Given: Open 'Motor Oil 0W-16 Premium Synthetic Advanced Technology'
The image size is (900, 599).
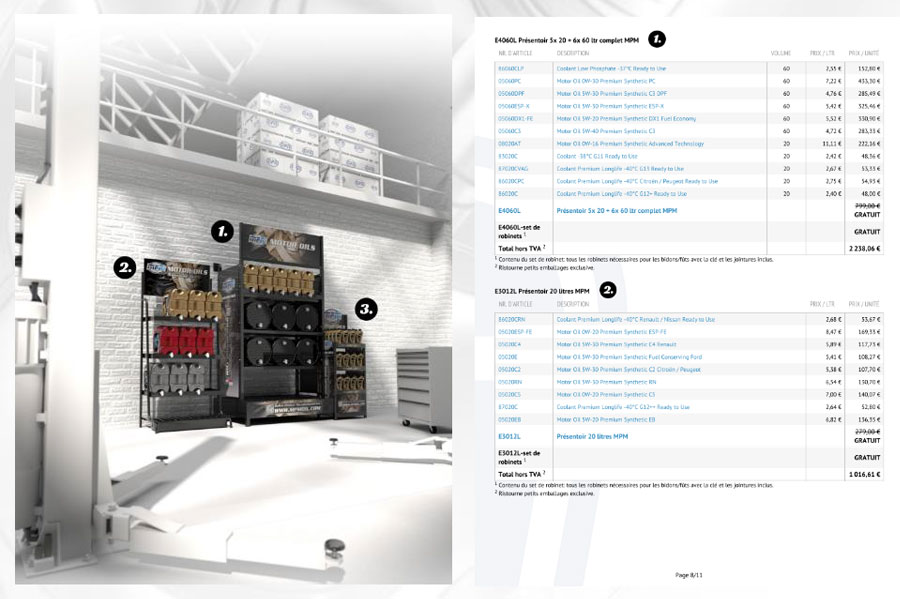Looking at the screenshot, I should point(630,144).
